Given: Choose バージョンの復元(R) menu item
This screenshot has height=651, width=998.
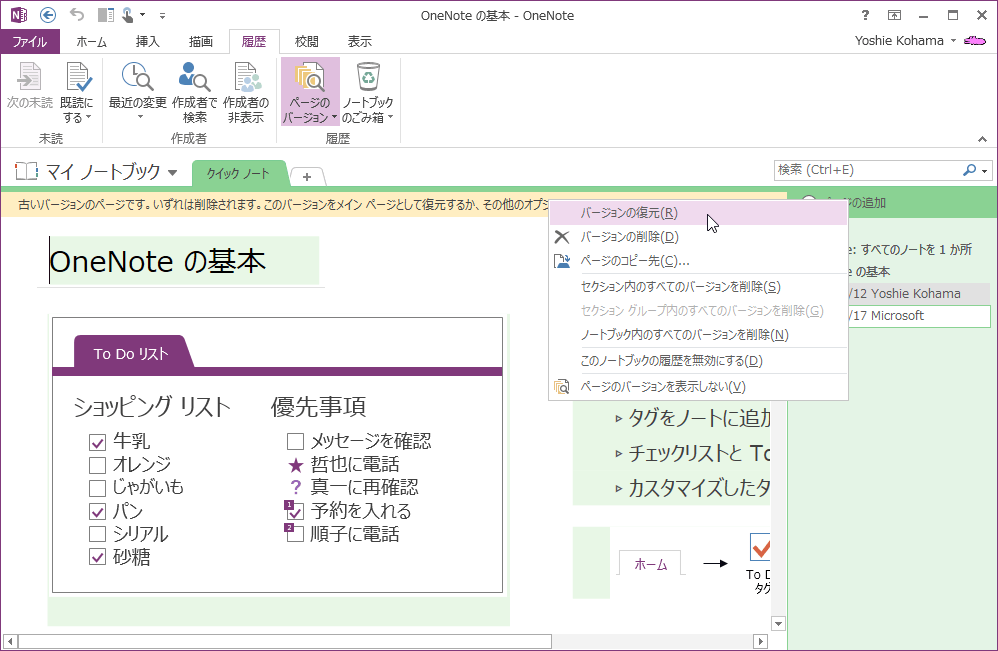Looking at the screenshot, I should pos(698,213).
